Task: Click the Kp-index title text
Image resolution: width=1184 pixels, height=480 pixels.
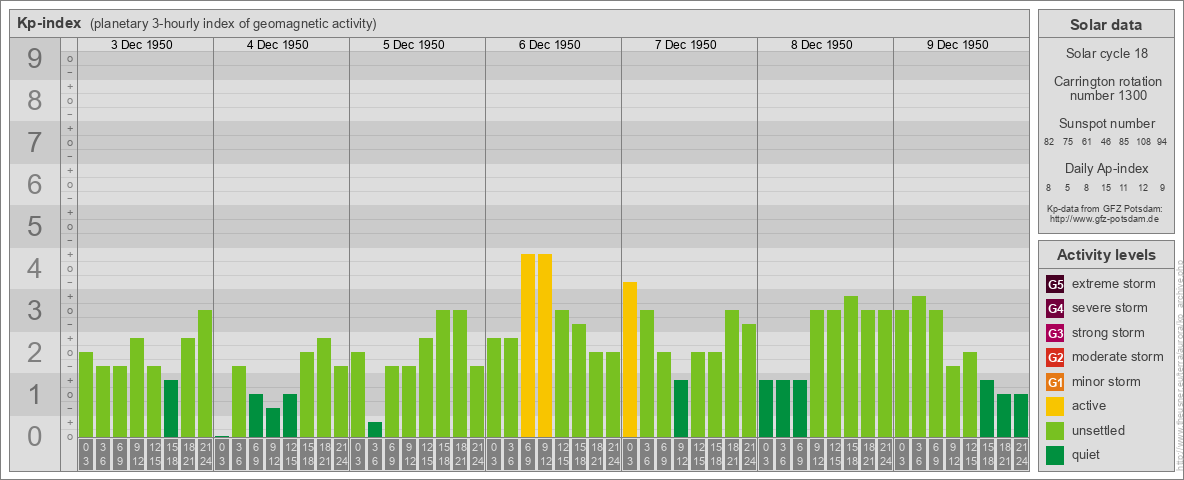Action: coord(49,23)
